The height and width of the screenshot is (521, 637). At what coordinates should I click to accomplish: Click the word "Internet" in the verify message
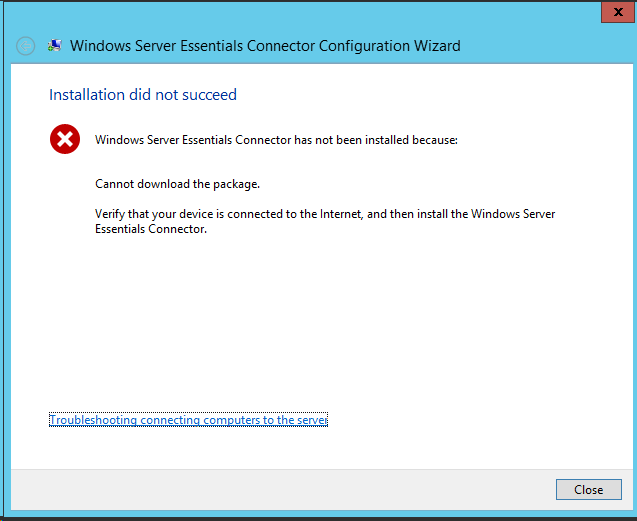(x=341, y=214)
